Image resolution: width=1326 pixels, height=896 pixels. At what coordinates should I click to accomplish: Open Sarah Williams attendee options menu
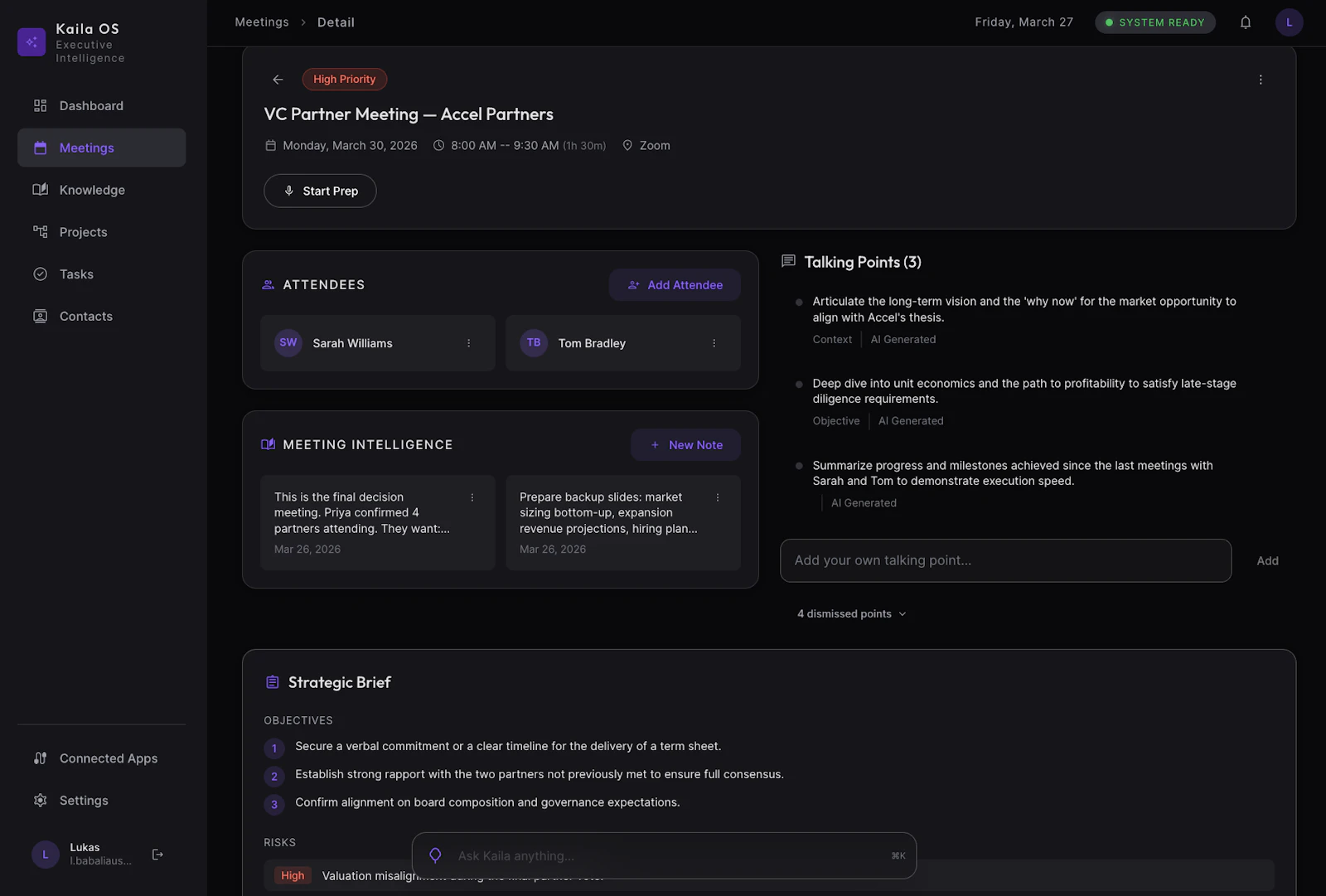tap(468, 343)
